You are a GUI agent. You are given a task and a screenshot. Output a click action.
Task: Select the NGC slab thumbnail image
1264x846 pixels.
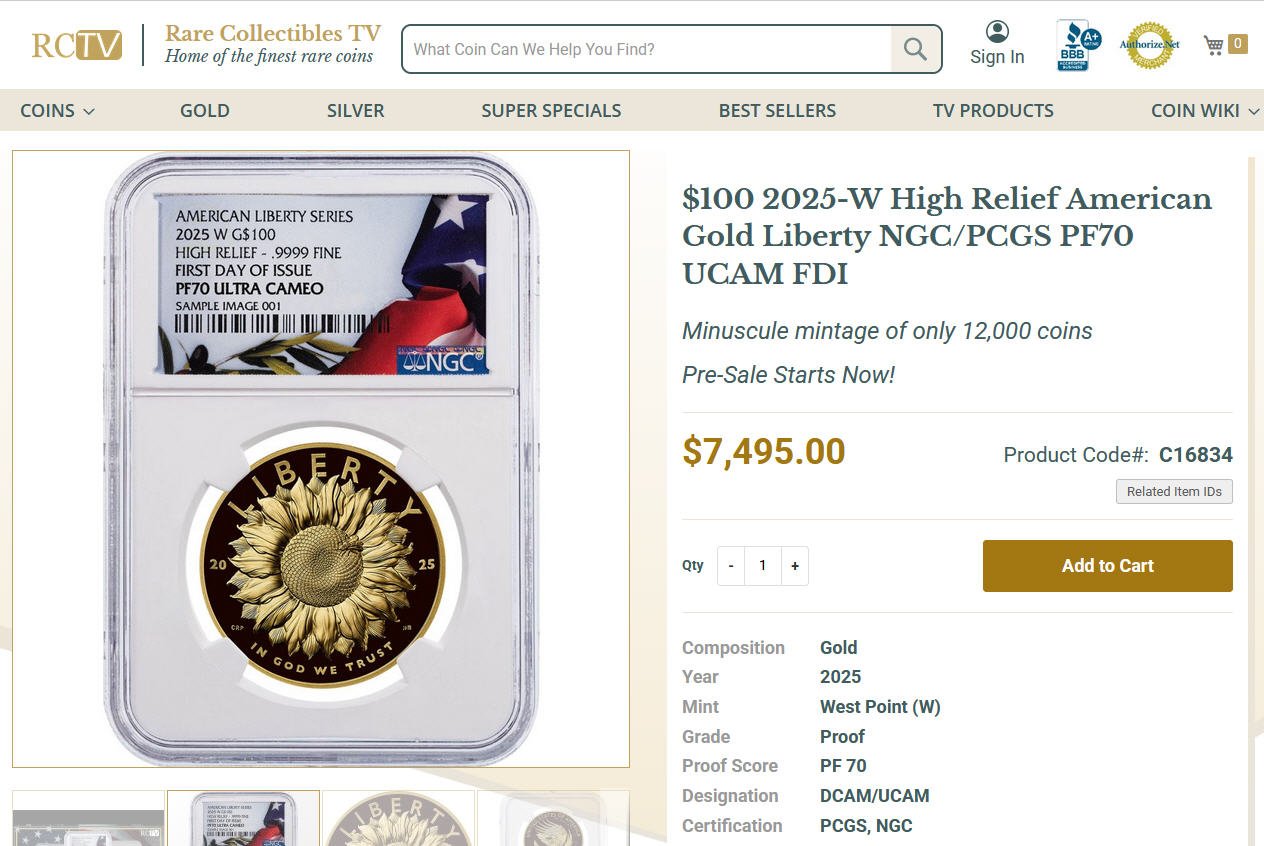pos(243,818)
